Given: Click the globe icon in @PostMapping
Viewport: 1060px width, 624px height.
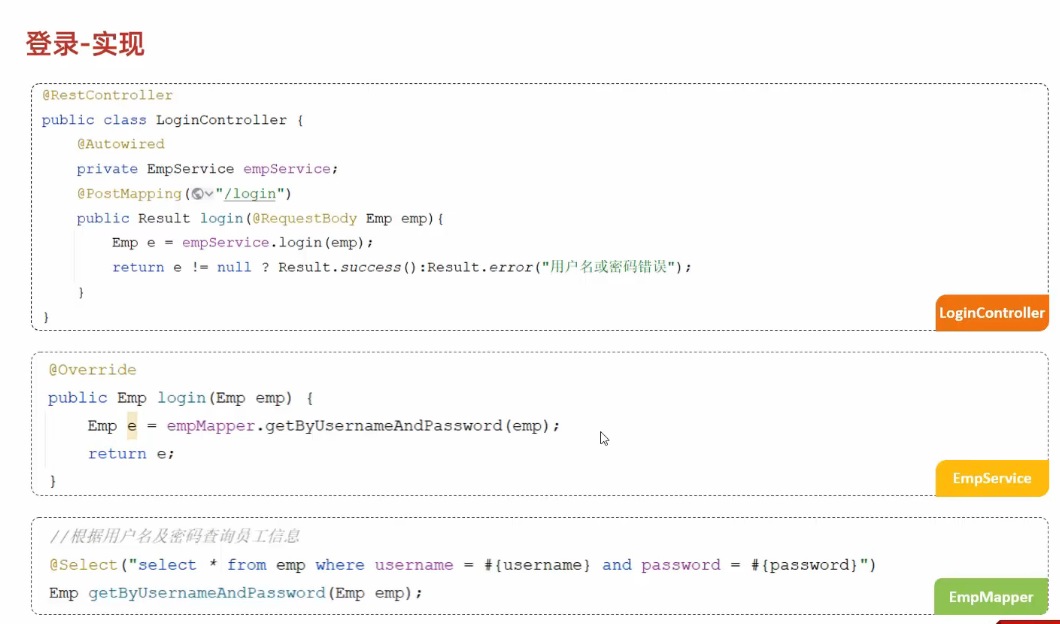Looking at the screenshot, I should [x=197, y=194].
